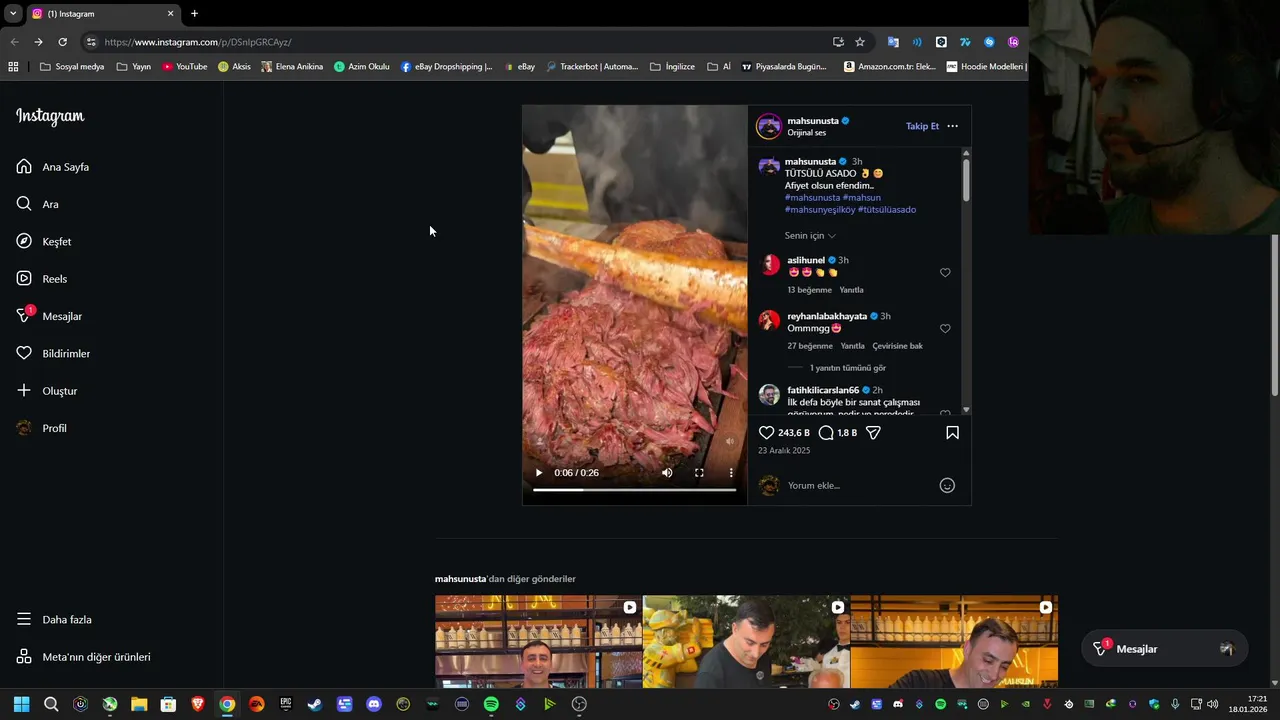Open Ana Sayfa home in Instagram sidebar
Viewport: 1280px width, 720px height.
click(x=53, y=167)
